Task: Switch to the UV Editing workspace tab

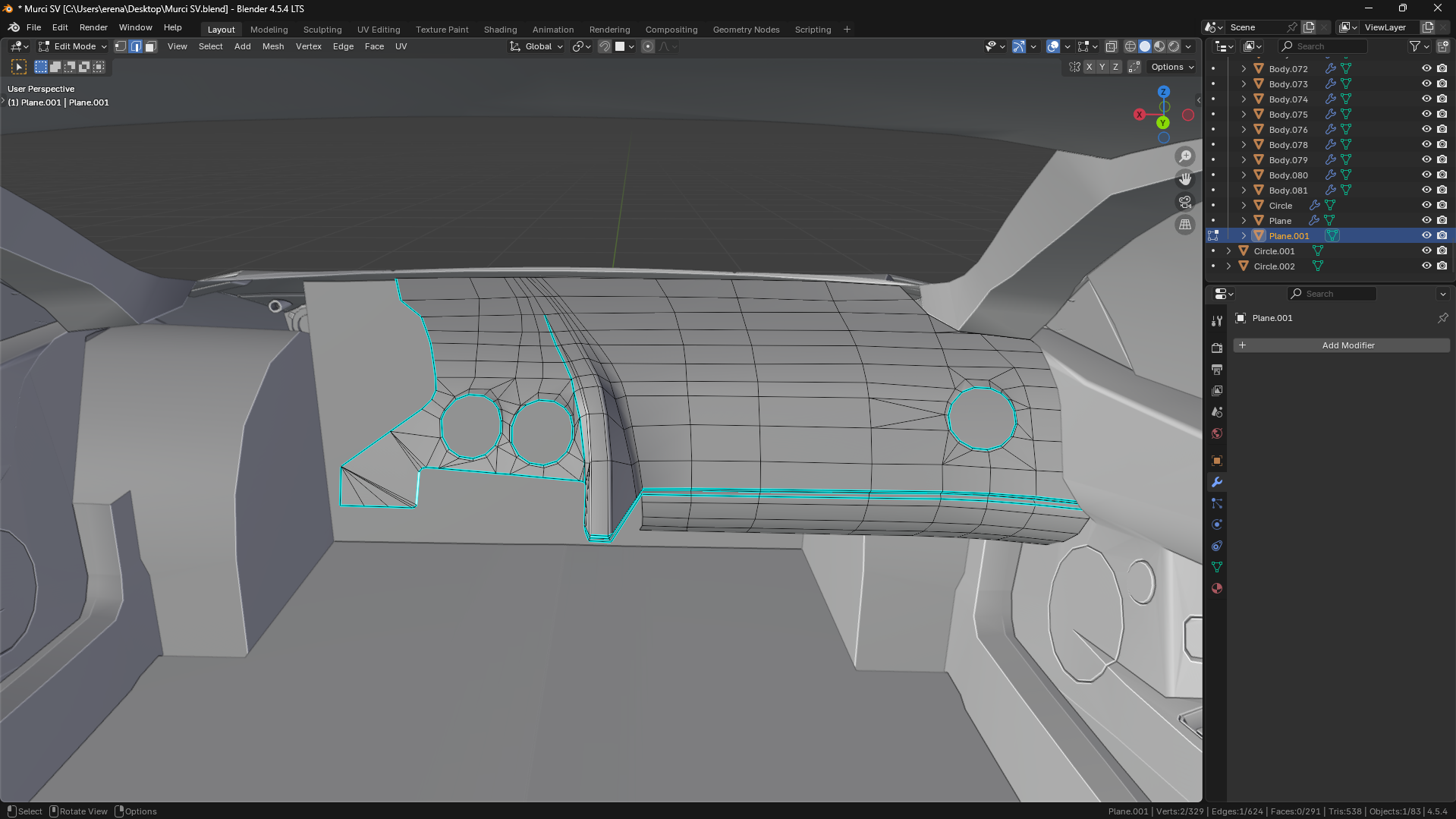Action: 378,30
